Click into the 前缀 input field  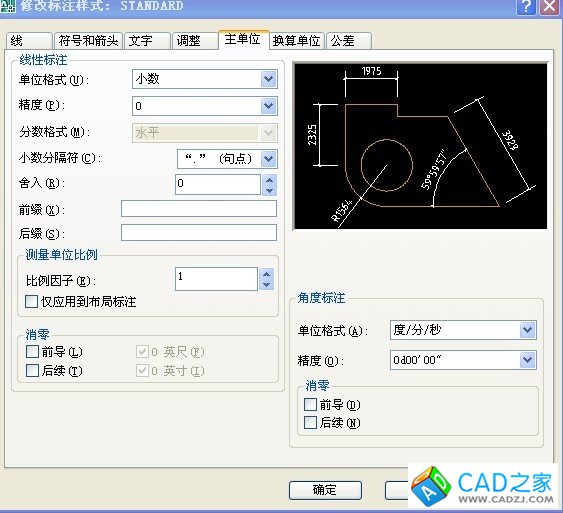[x=199, y=209]
